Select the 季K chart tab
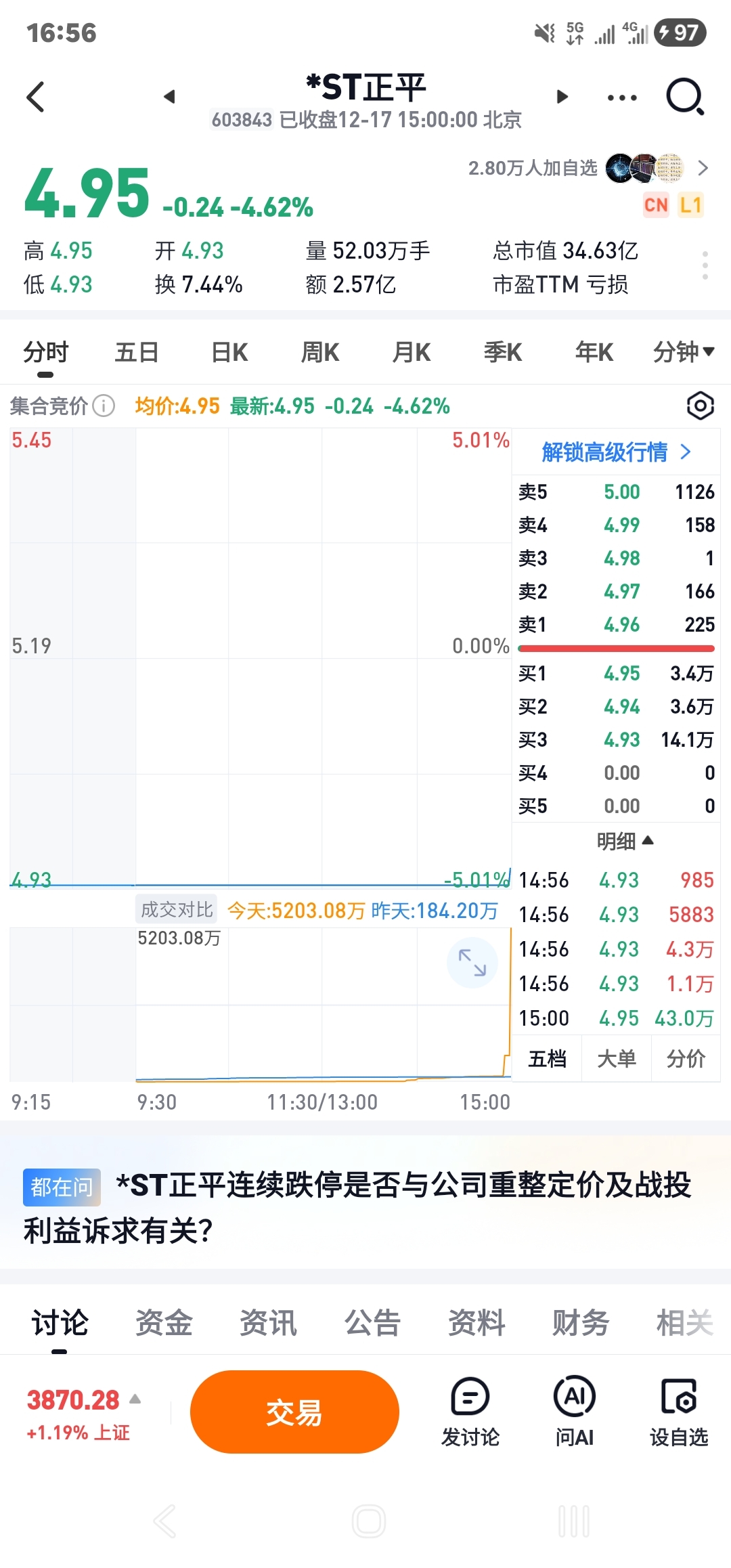This screenshot has width=731, height=1568. click(503, 352)
